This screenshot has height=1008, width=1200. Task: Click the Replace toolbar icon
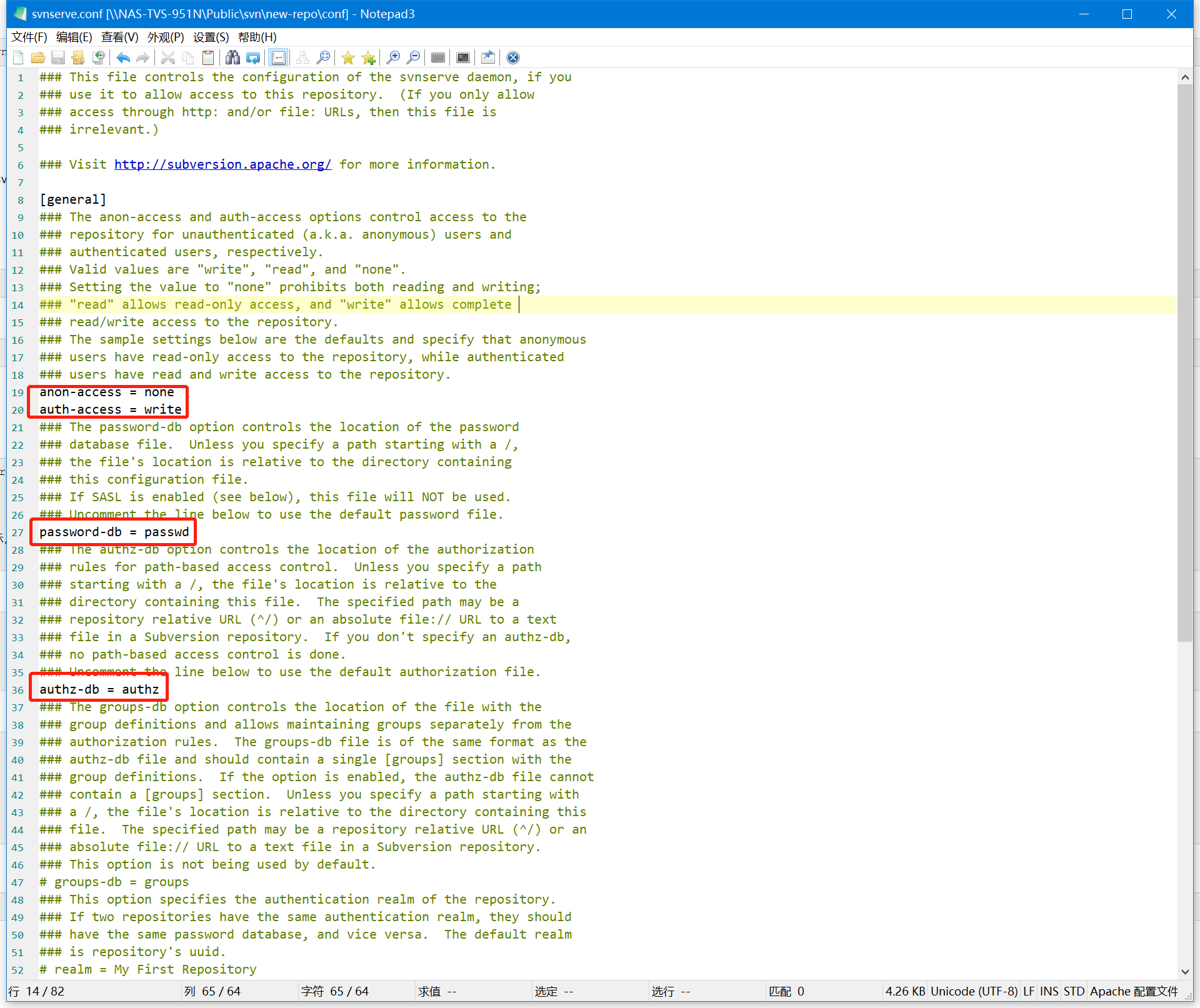point(253,58)
